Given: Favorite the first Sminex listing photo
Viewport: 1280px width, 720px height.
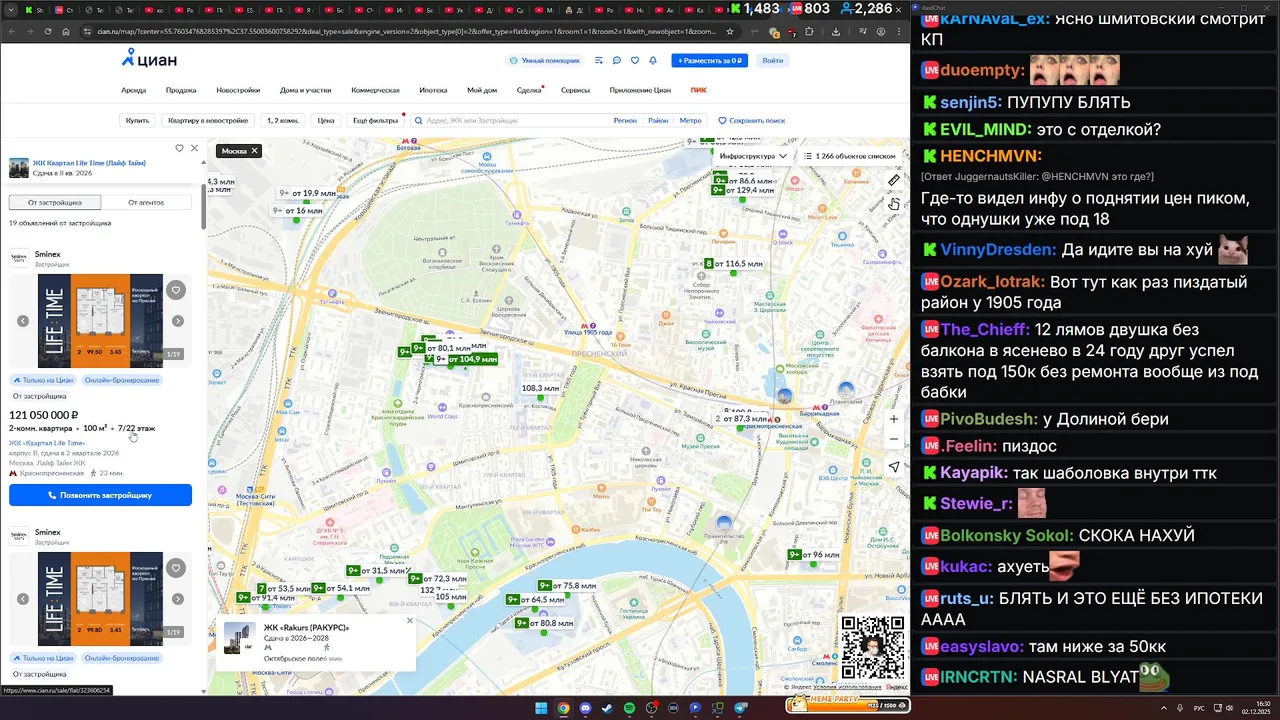Looking at the screenshot, I should [176, 290].
